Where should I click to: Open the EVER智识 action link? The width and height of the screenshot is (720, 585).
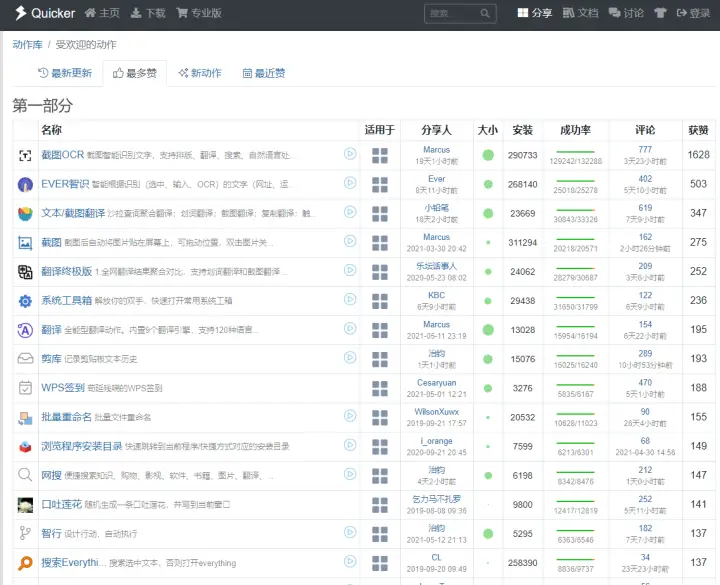65,184
